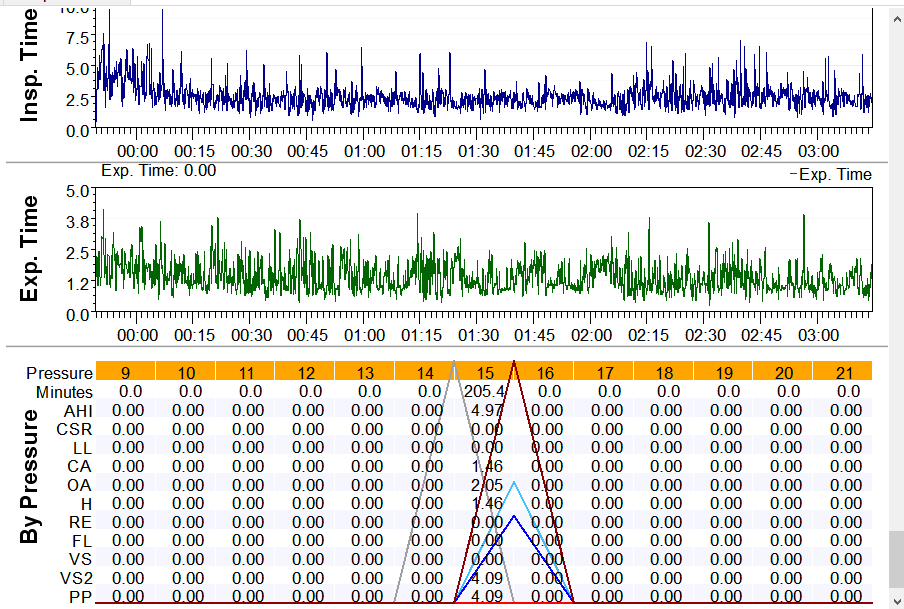Click the Pressure 15 column header
The width and height of the screenshot is (904, 609).
pyautogui.click(x=486, y=372)
